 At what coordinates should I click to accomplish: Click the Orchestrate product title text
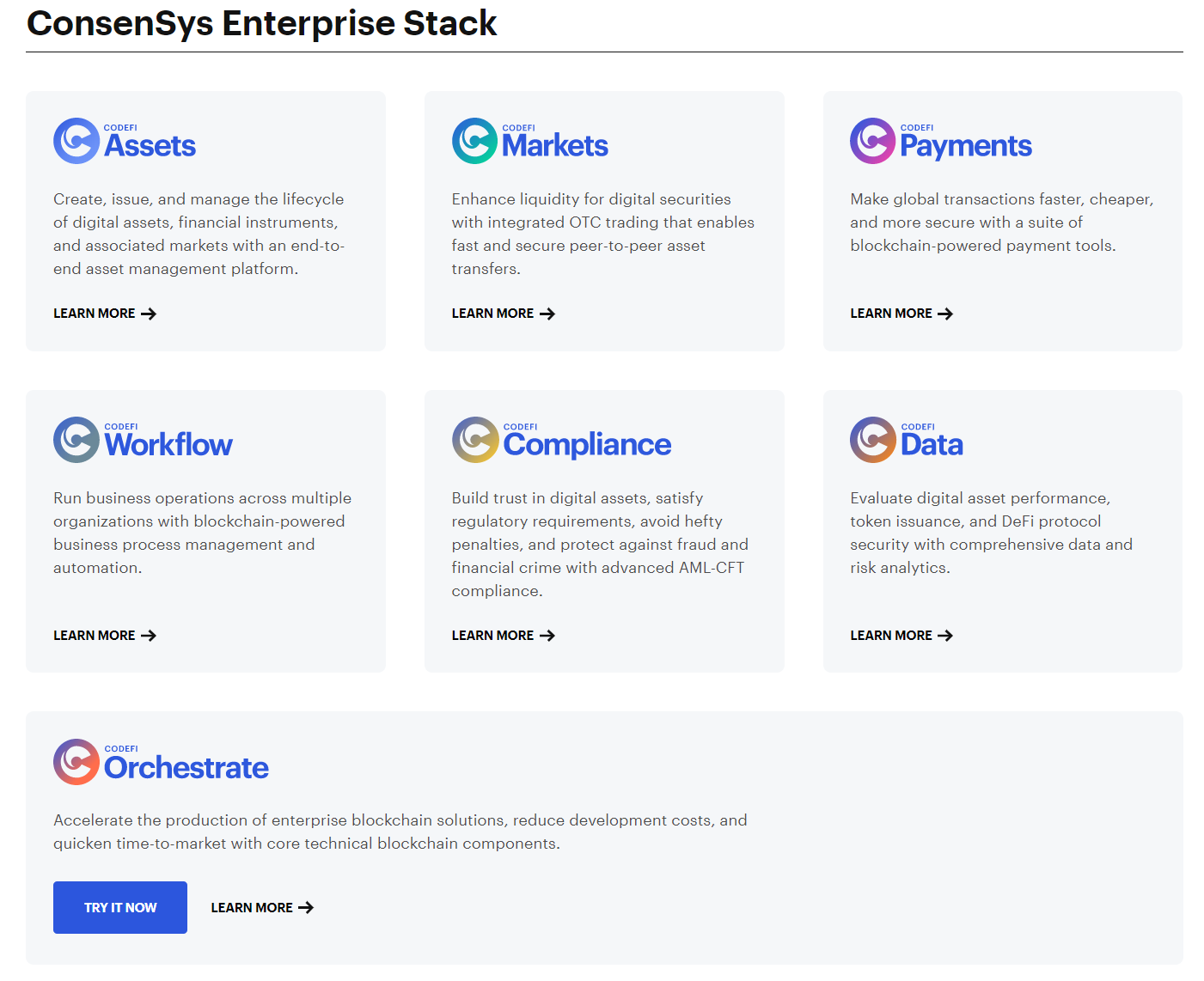(186, 767)
